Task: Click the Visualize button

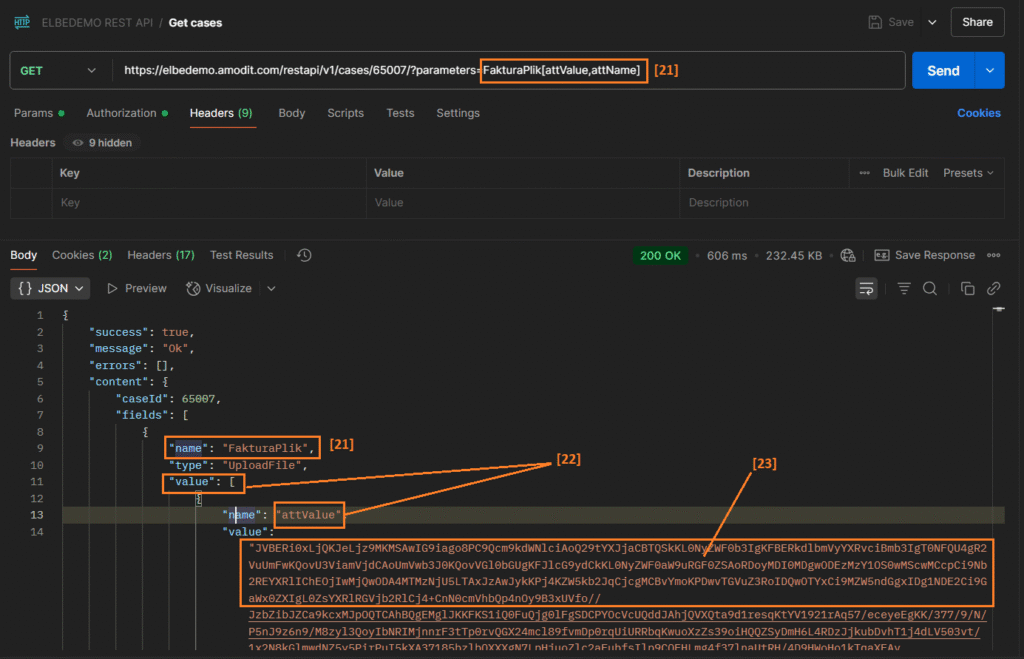Action: click(219, 288)
